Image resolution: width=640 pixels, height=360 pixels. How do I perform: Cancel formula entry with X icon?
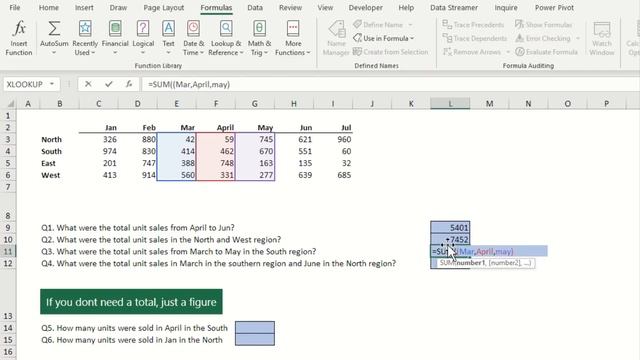point(88,84)
